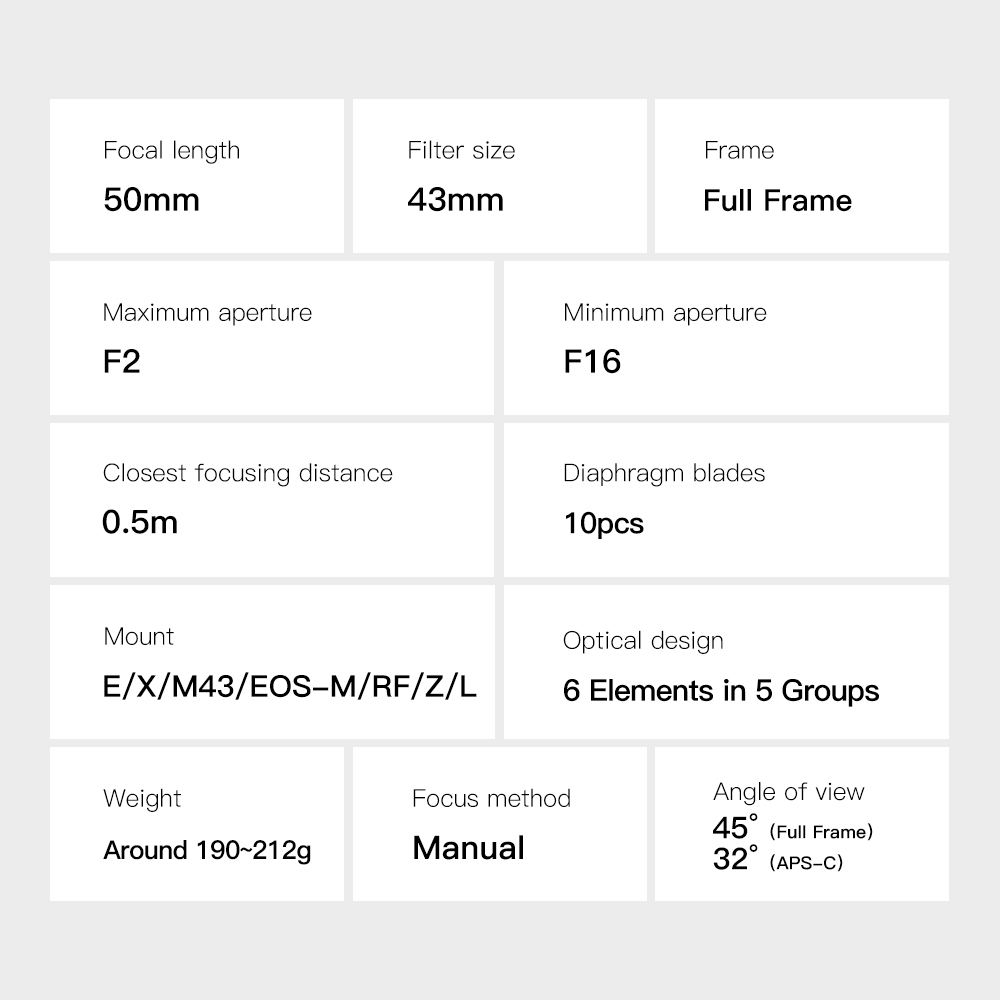The image size is (1000, 1000).
Task: Select the 10pcs blades value
Action: pos(603,523)
